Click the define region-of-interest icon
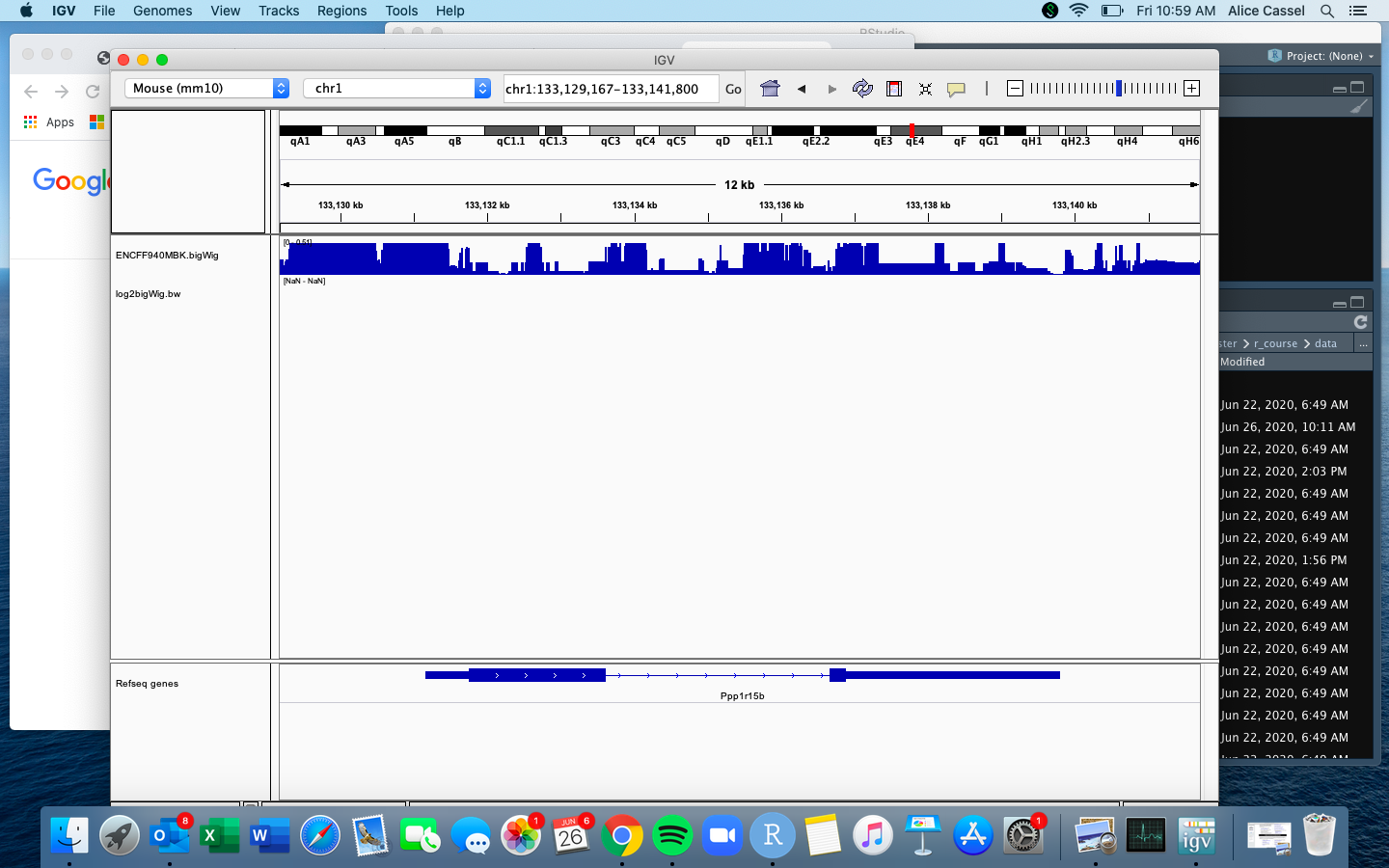This screenshot has height=868, width=1389. (x=893, y=88)
